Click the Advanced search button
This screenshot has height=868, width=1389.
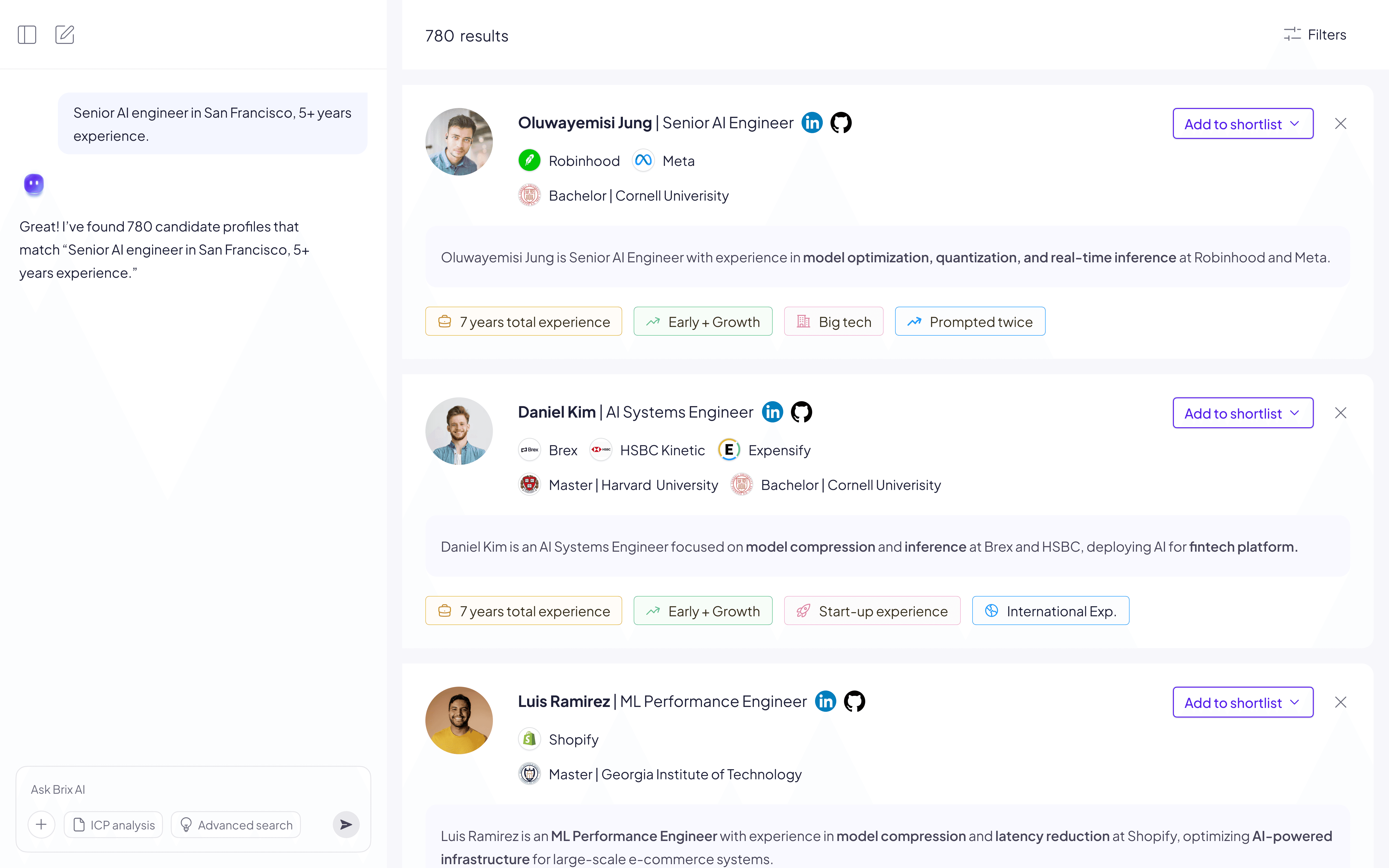(x=236, y=825)
